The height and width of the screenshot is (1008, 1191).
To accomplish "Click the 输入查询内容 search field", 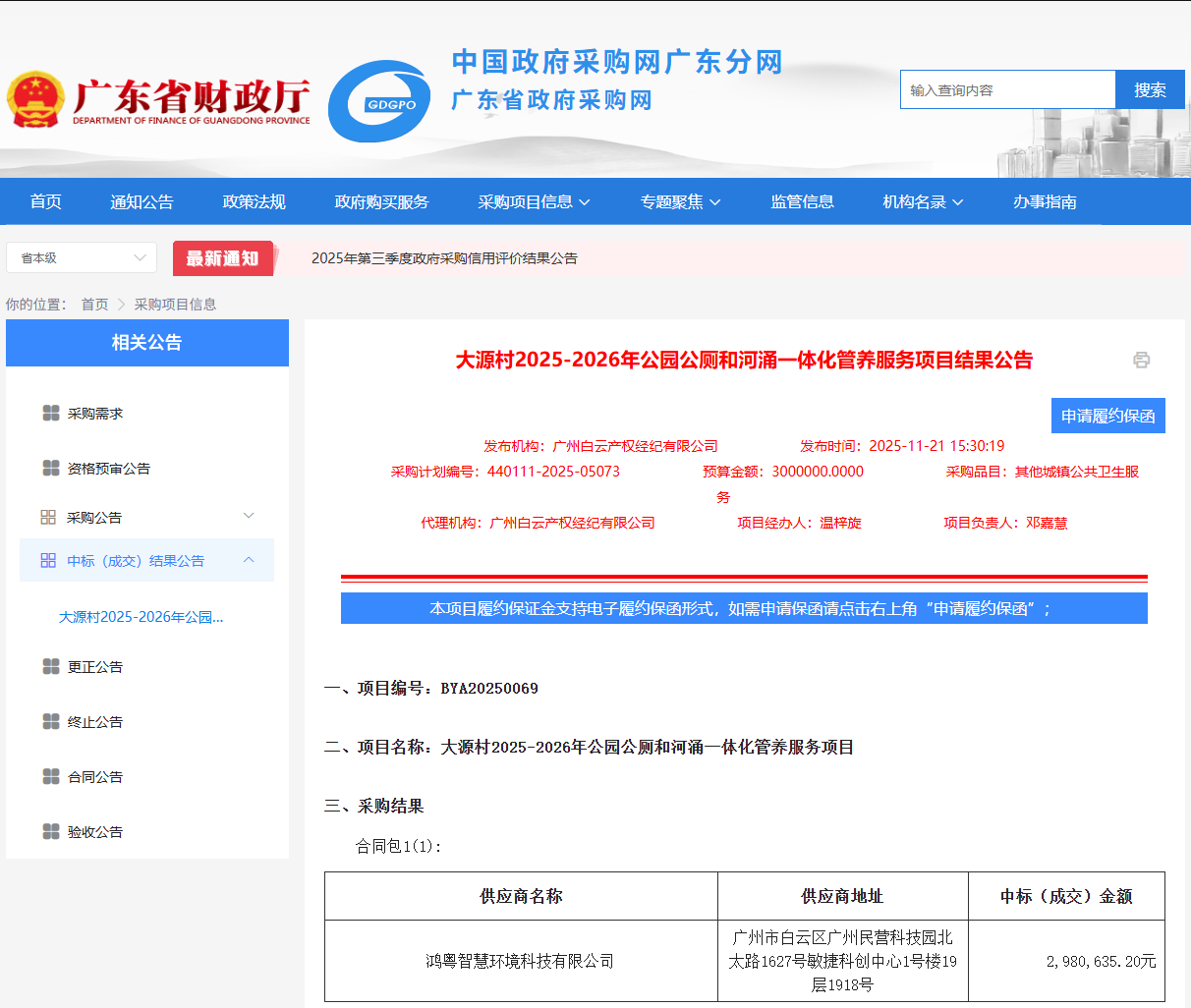I will 1007,89.
